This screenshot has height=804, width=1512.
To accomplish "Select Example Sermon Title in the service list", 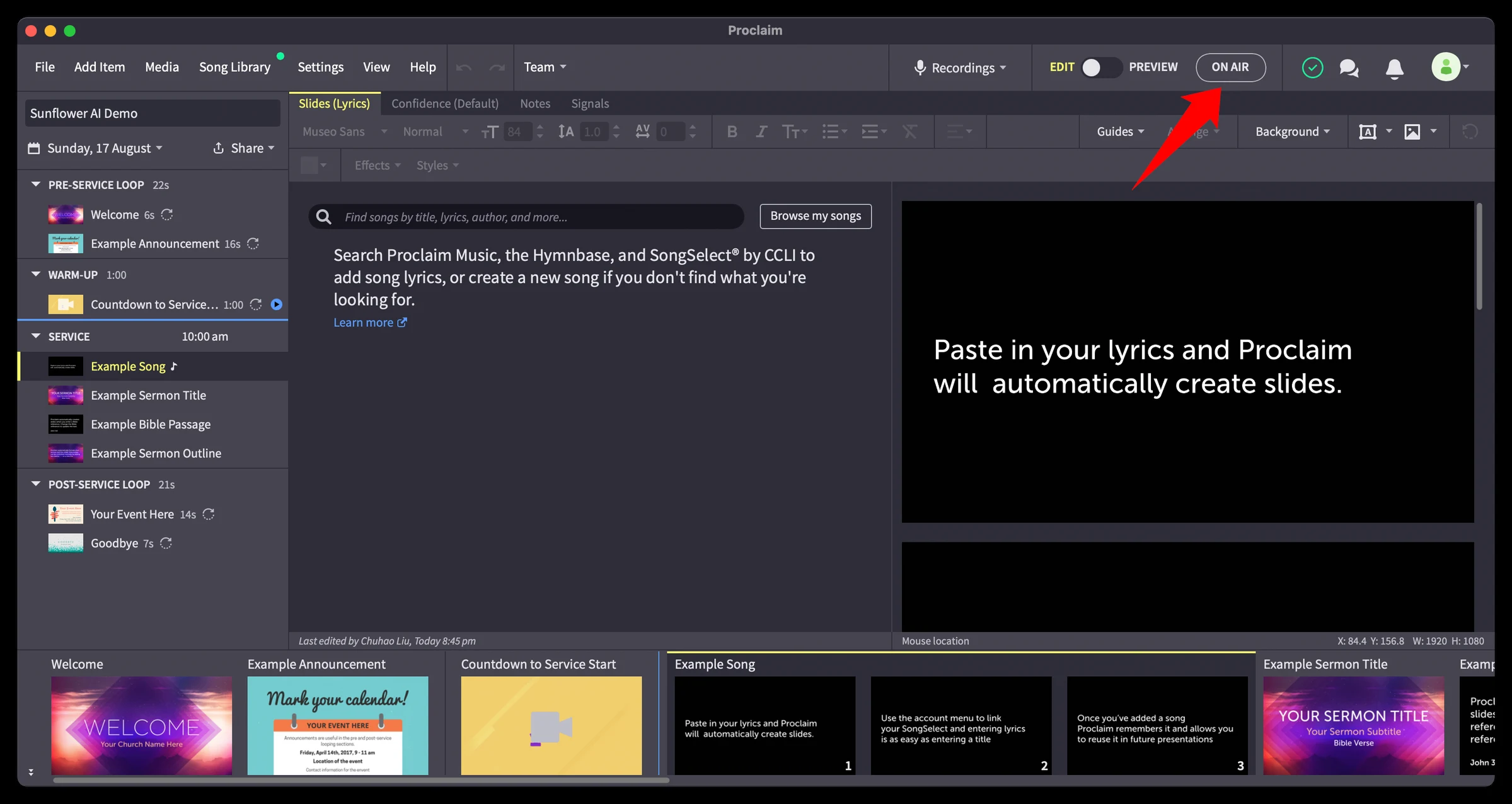I will click(153, 396).
